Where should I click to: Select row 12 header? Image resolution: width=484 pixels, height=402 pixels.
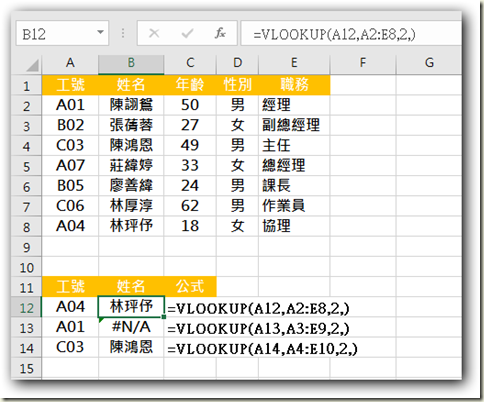pos(27,307)
